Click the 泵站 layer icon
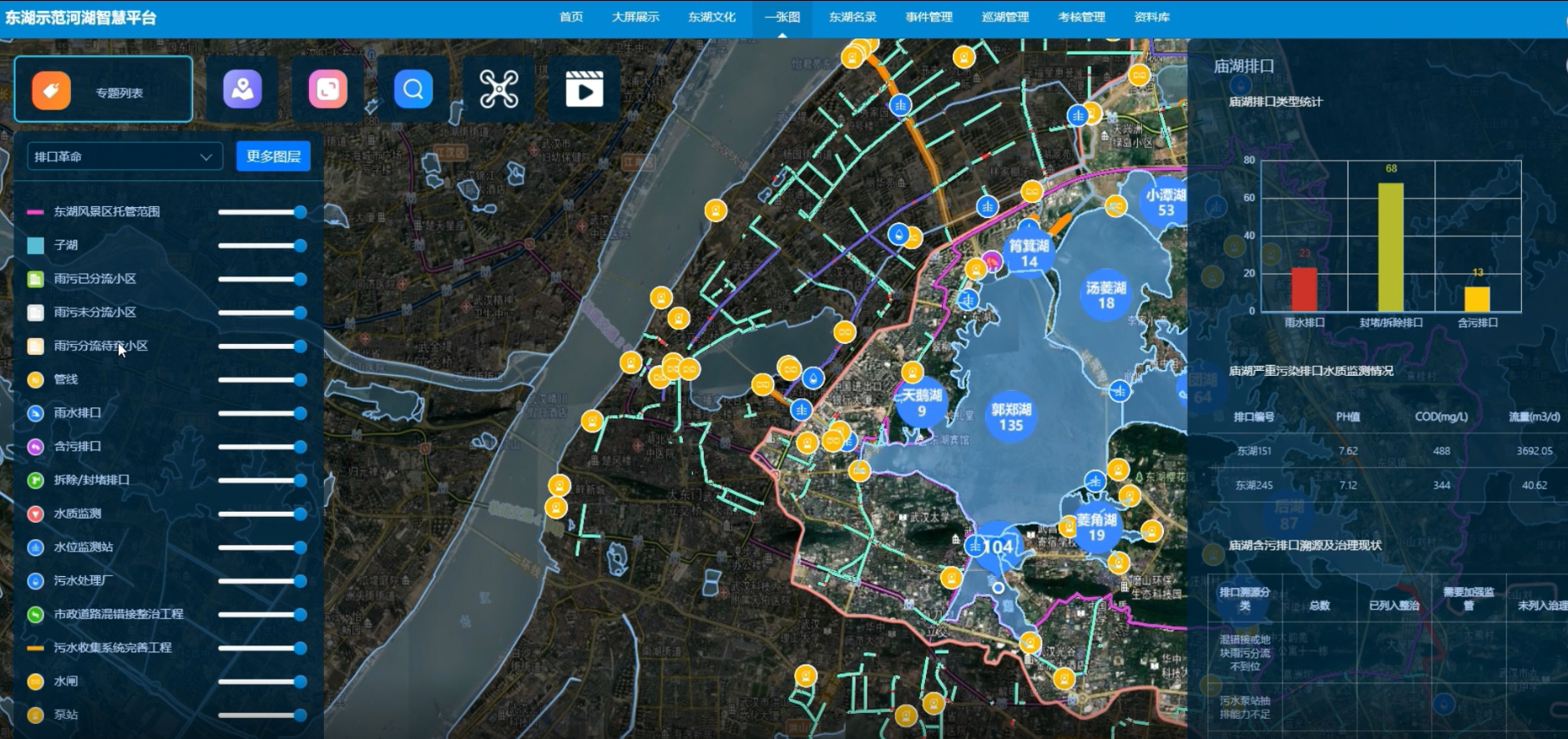Screen dimensions: 1568x739 35,715
